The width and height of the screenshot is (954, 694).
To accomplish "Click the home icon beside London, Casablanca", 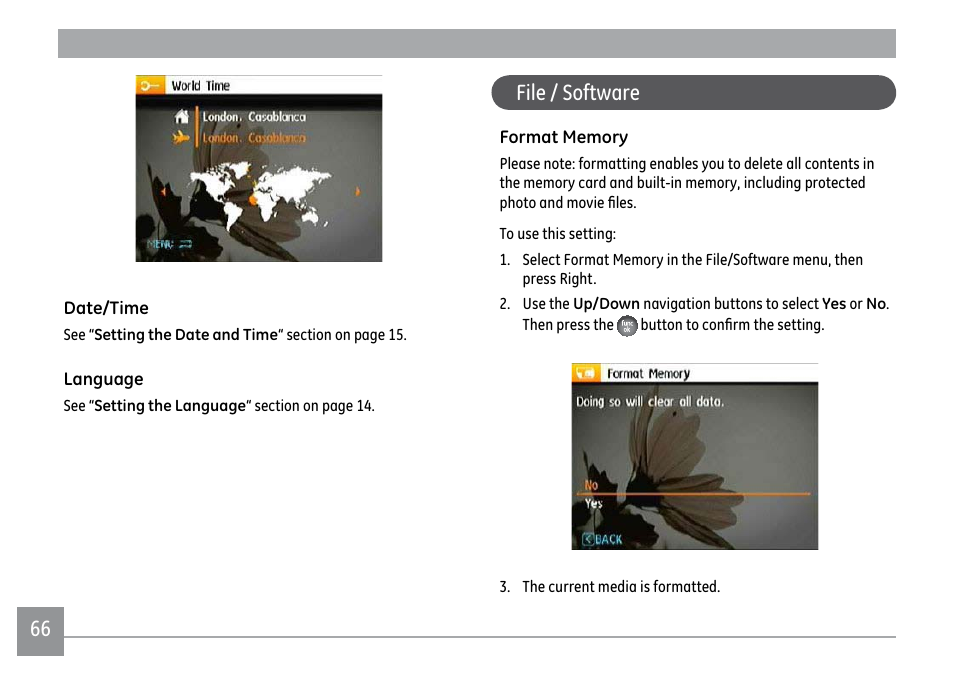I will pyautogui.click(x=182, y=116).
